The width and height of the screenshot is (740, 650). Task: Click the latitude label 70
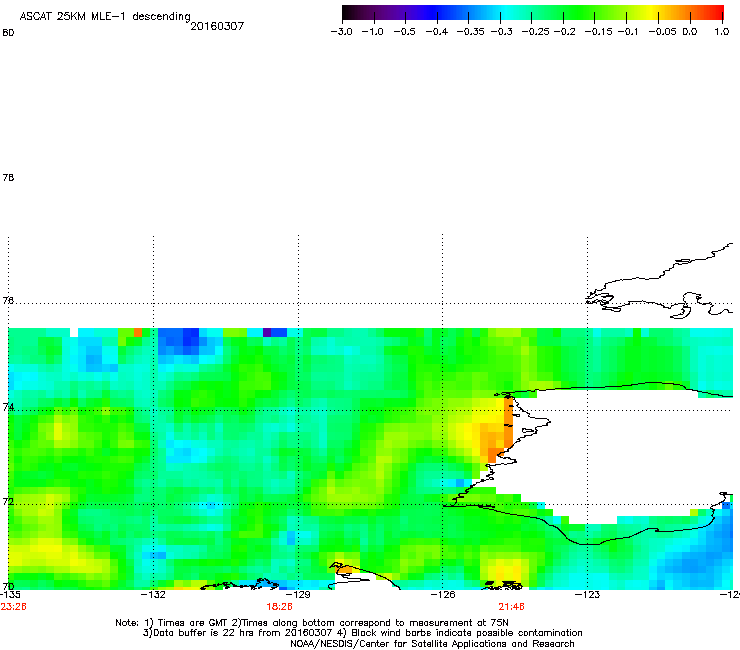click(8, 587)
